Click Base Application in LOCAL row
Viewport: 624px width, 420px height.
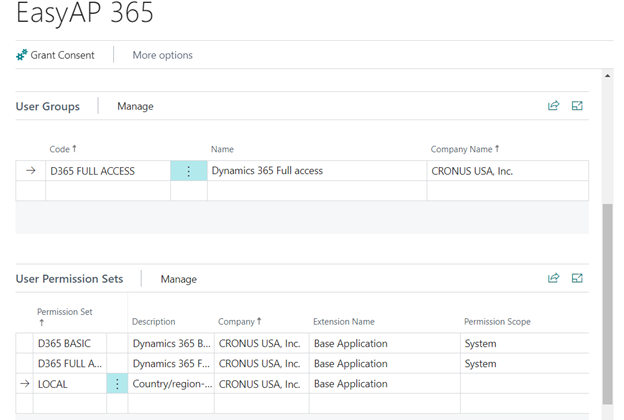[385, 384]
